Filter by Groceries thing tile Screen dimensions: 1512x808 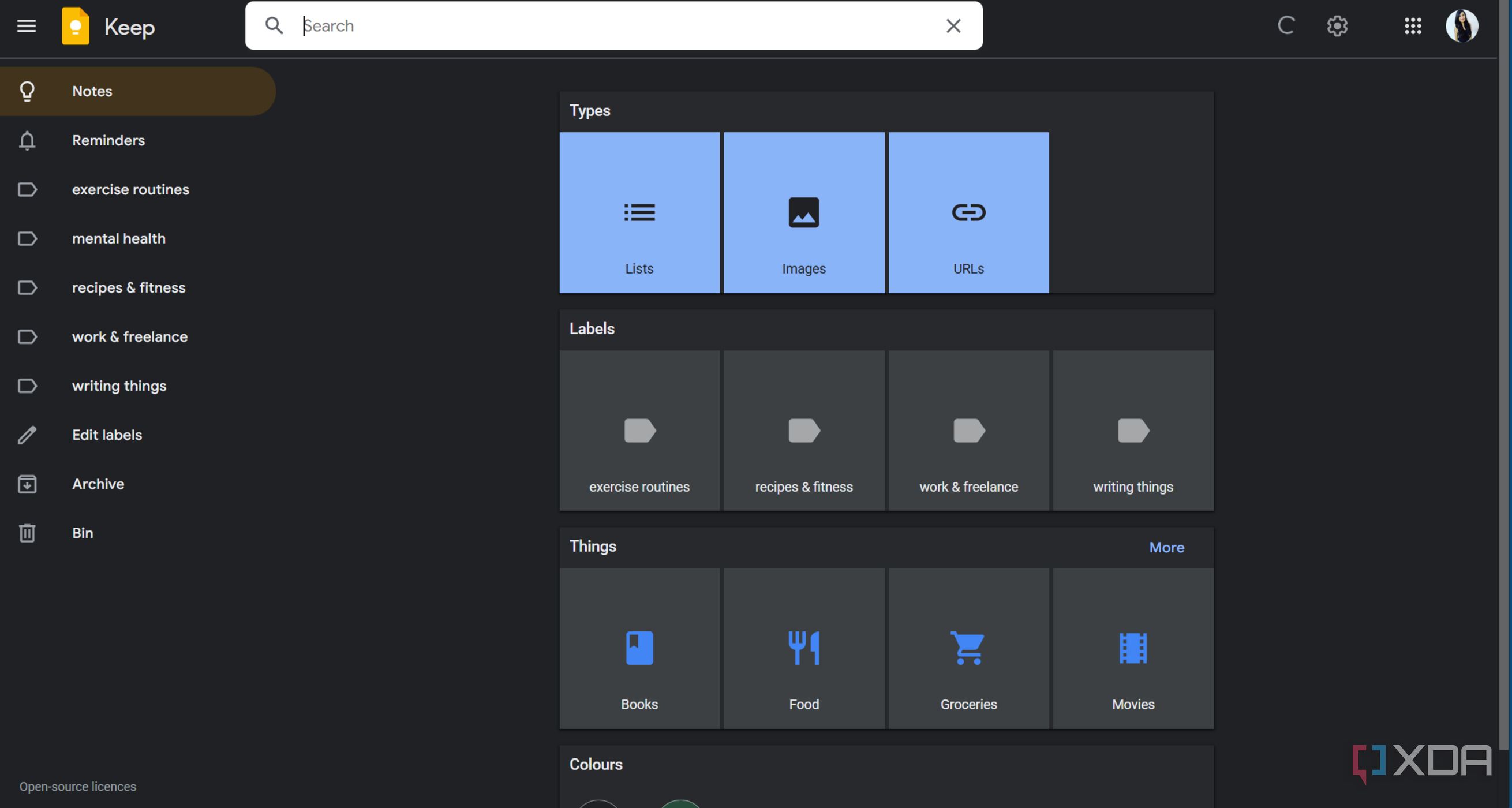(x=968, y=648)
